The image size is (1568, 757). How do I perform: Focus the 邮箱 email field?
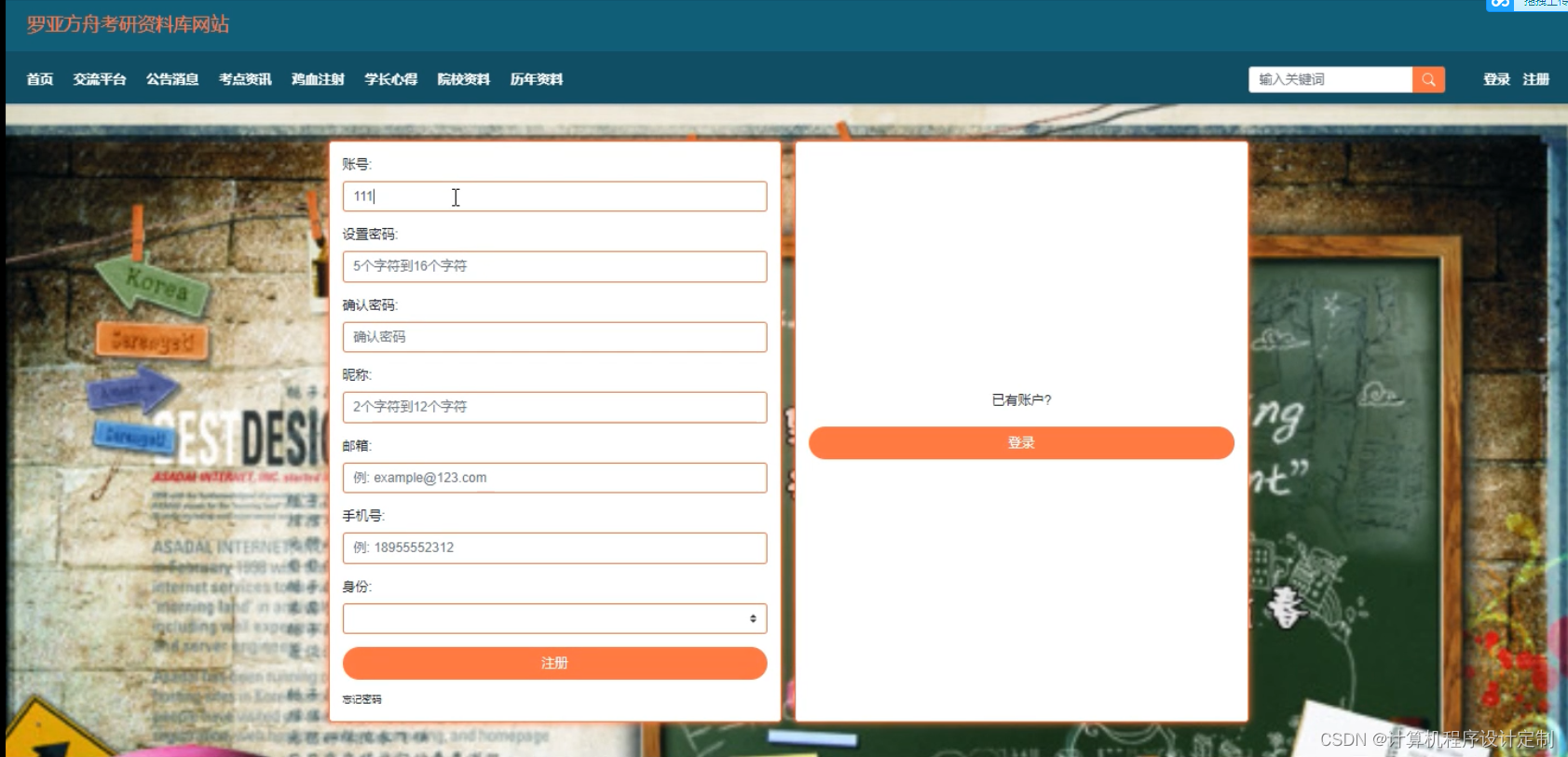554,478
